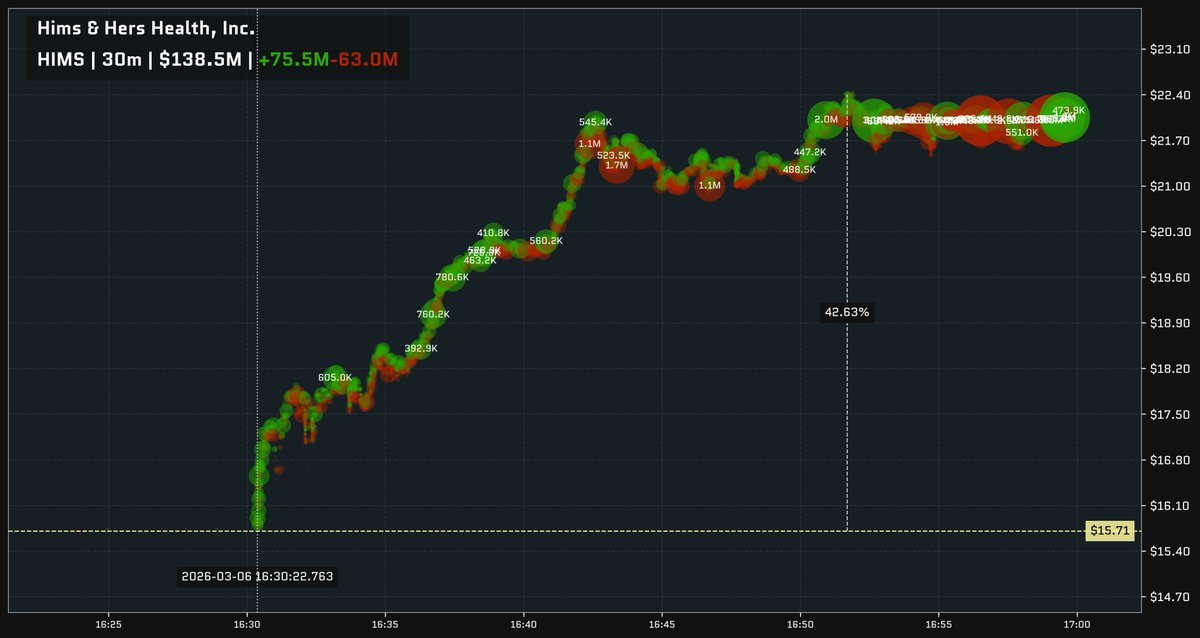Click the $15.71 price level label
Screen dimensions: 1200x638
(1110, 531)
